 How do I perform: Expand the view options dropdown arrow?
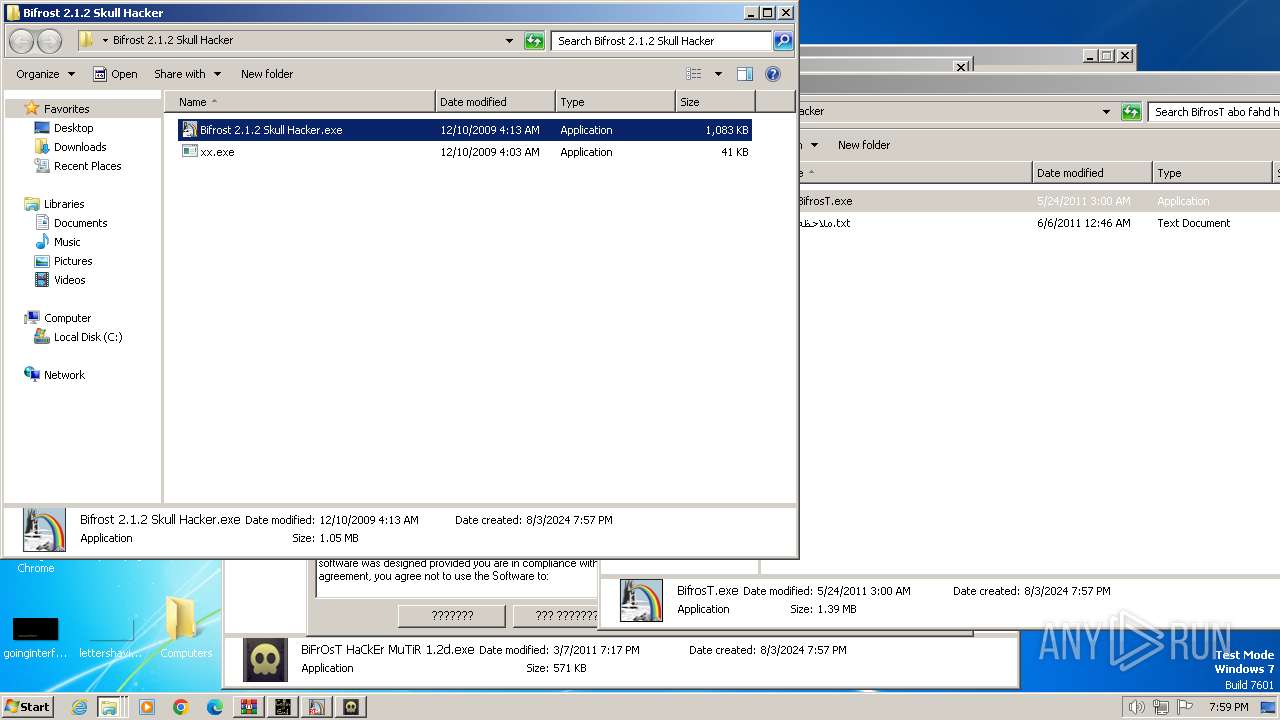point(717,74)
